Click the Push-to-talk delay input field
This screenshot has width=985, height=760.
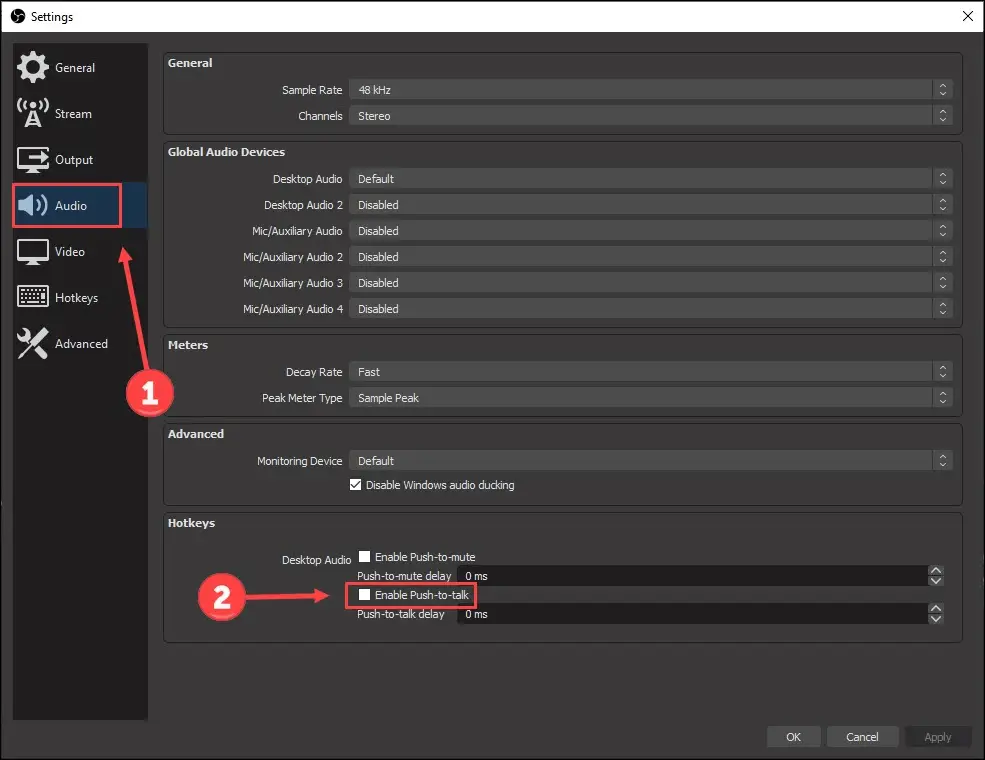pos(600,615)
